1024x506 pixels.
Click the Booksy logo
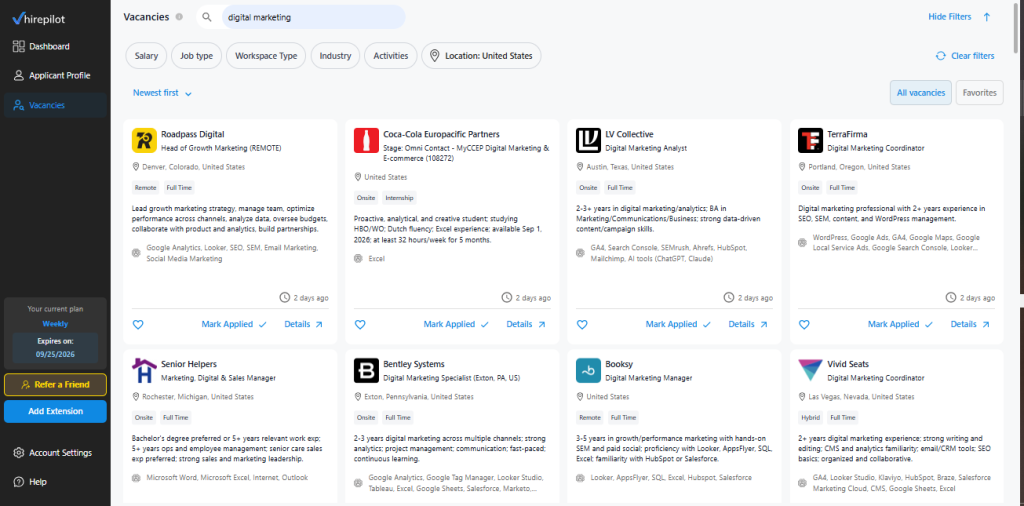click(588, 370)
